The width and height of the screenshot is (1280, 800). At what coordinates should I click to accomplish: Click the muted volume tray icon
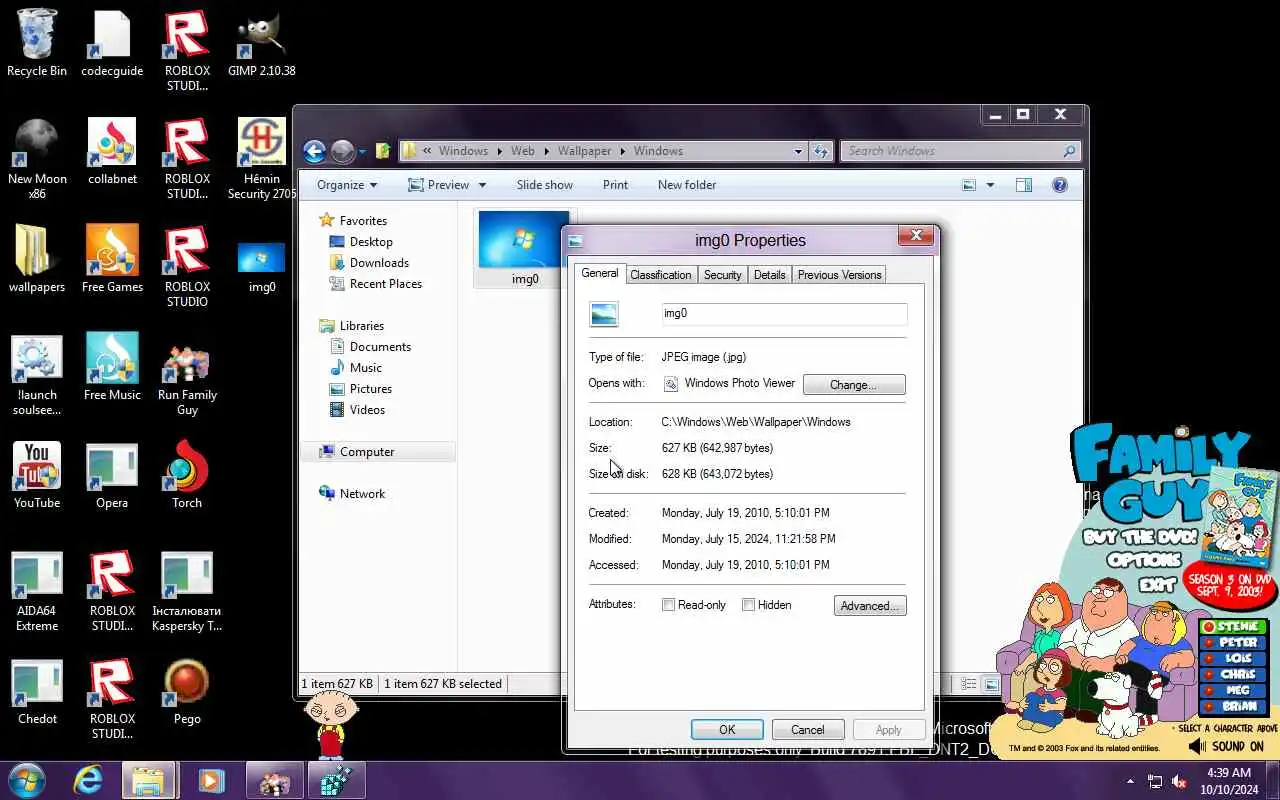(x=1179, y=781)
